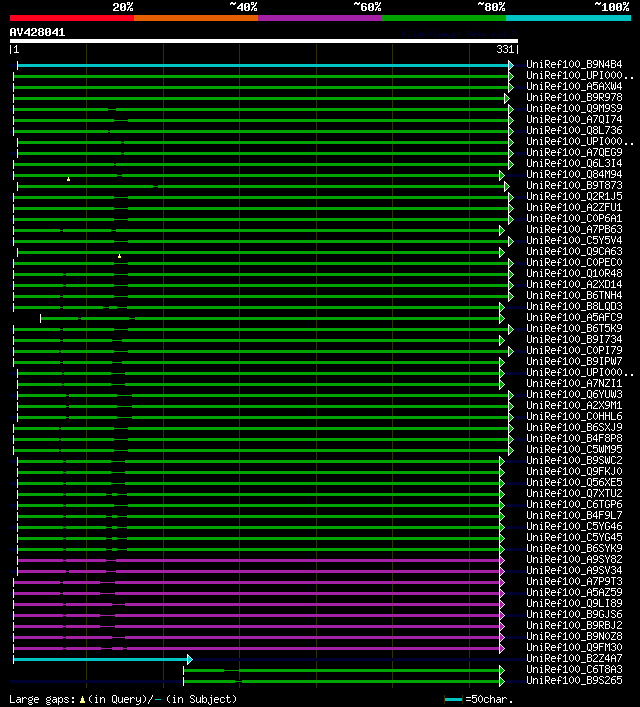Select the UniRef100_Q9CA63 label
The width and height of the screenshot is (640, 707).
click(574, 252)
